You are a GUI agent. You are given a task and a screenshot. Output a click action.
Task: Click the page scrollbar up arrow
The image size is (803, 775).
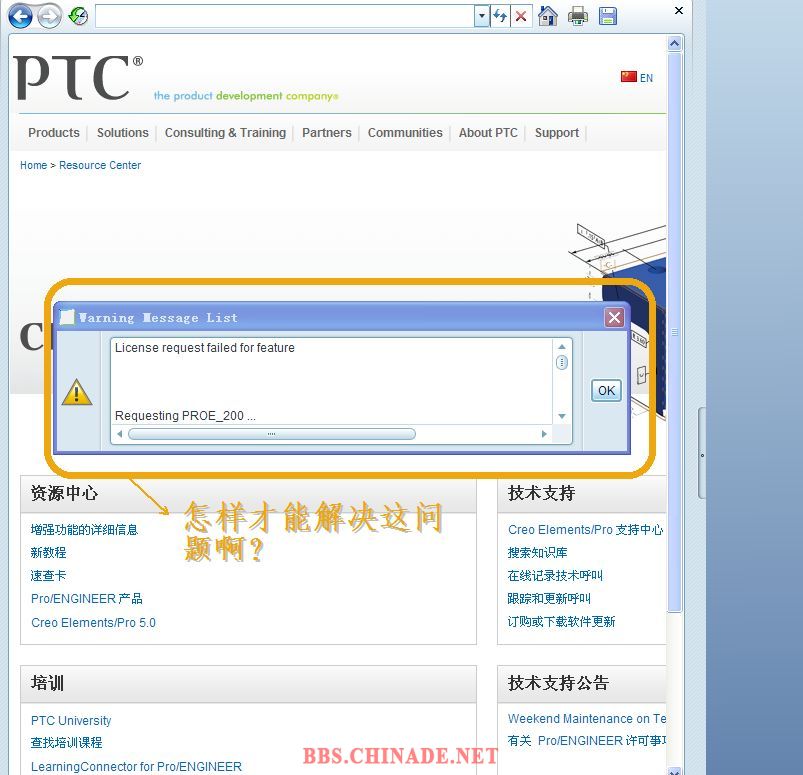point(674,44)
